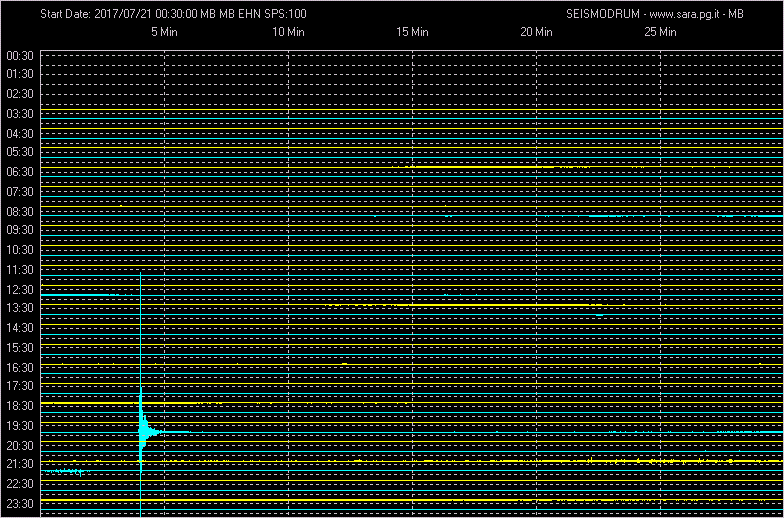
Task: Click the 25 Min axis label
Action: [660, 32]
